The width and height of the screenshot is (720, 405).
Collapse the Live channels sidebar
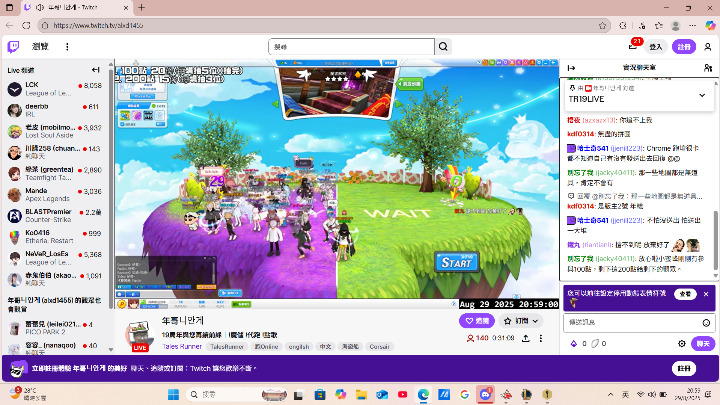tap(96, 70)
